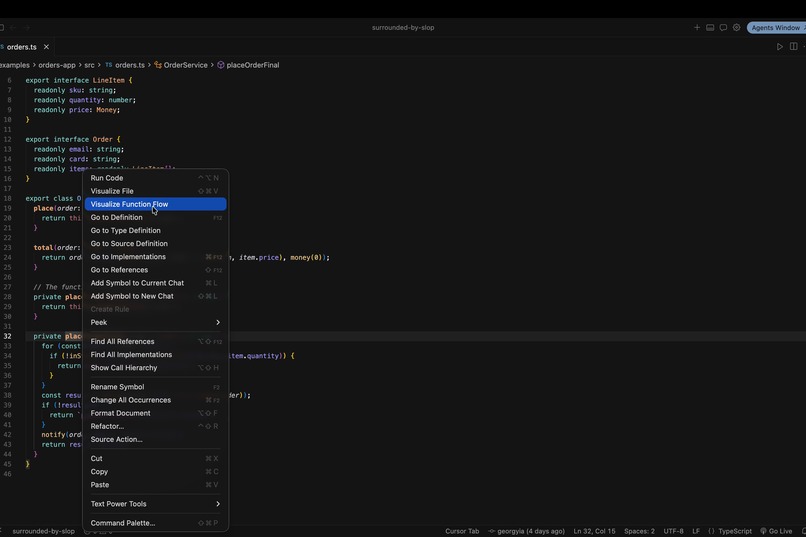The image size is (806, 537).
Task: Click window title surrounded-by-slop
Action: click(403, 28)
